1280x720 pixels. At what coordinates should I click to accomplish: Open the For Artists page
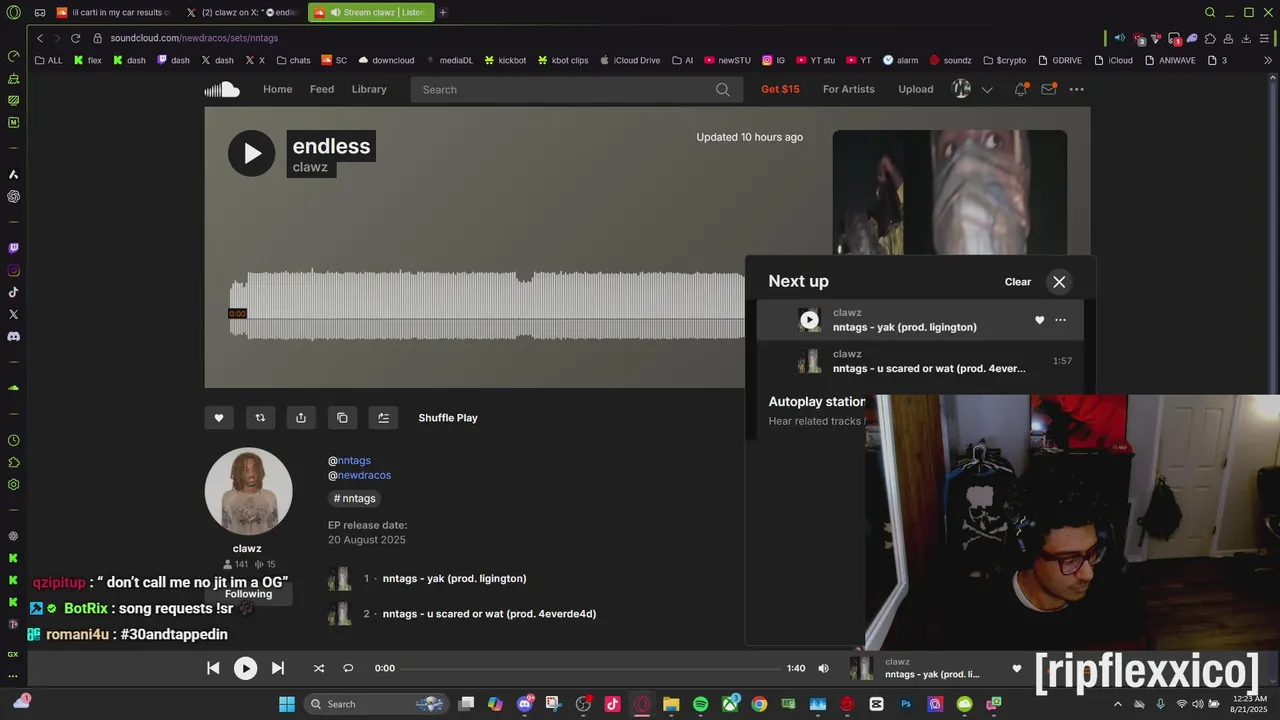[x=849, y=89]
